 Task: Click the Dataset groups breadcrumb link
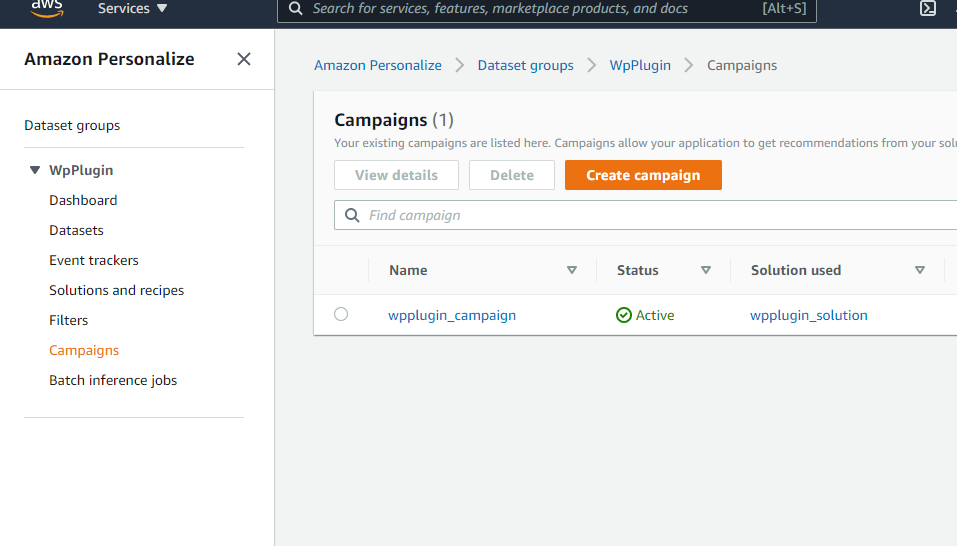tap(525, 65)
